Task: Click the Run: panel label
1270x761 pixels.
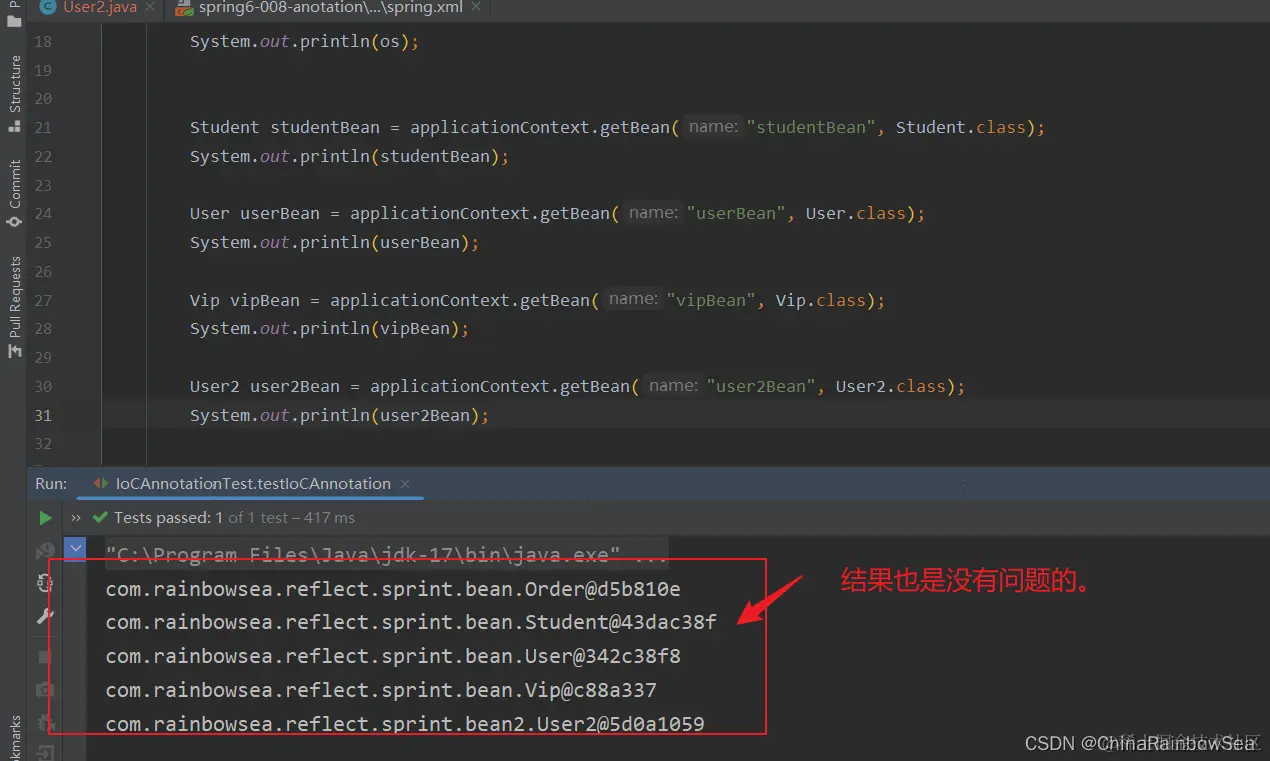Action: [51, 484]
